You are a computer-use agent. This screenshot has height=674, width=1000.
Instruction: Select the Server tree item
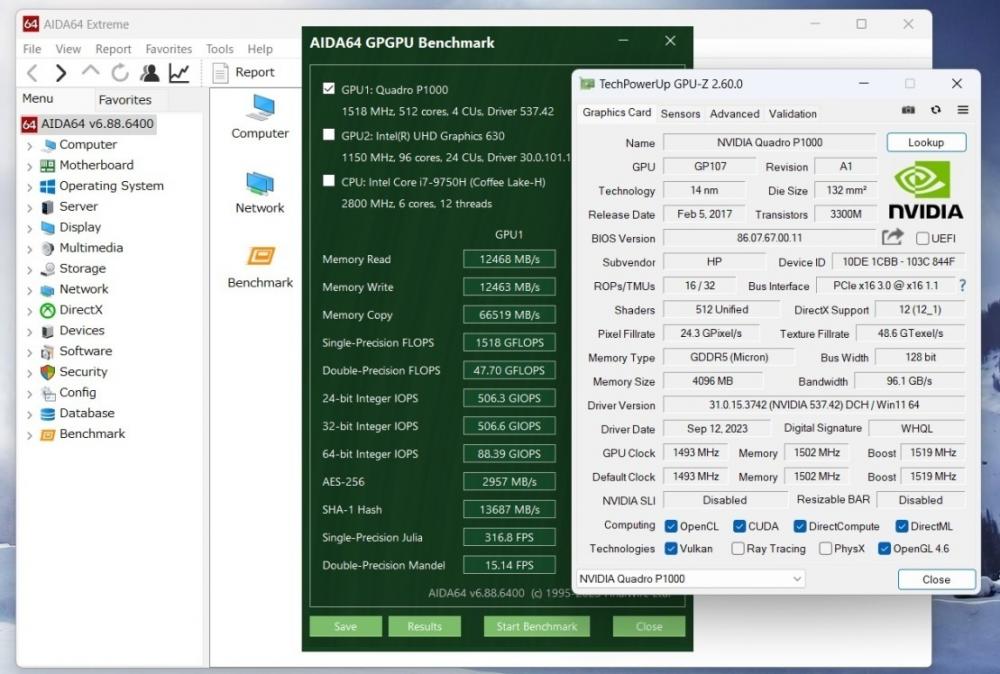[x=69, y=207]
